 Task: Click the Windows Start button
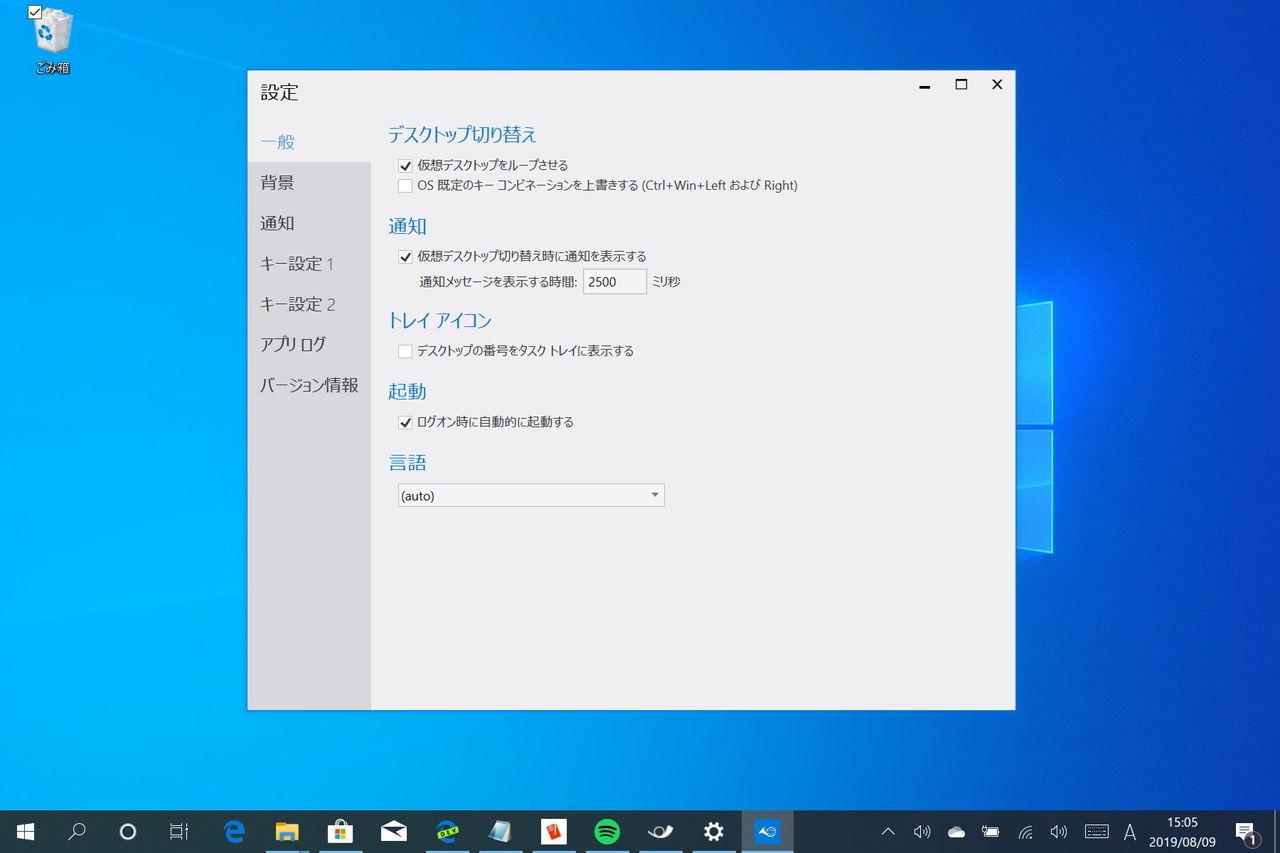pos(24,831)
